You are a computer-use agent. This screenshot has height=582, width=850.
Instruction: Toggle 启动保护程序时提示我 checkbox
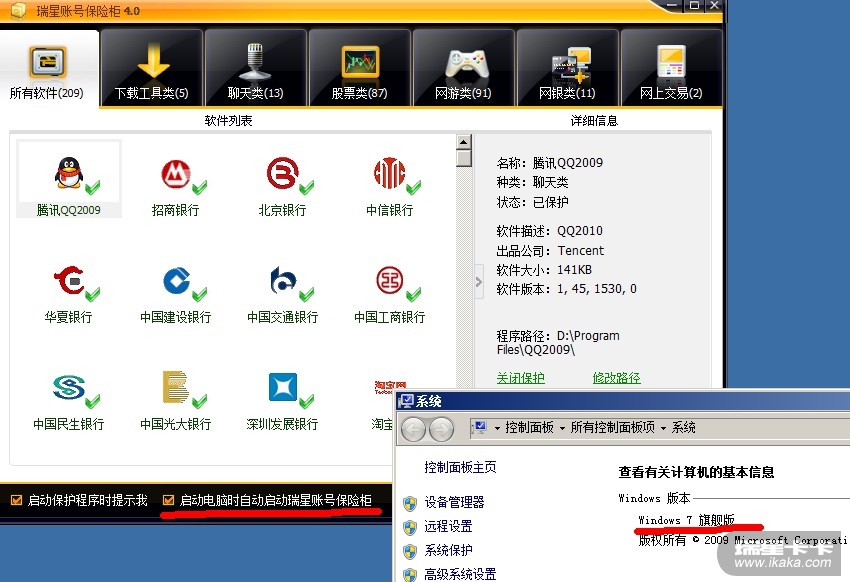pyautogui.click(x=17, y=500)
